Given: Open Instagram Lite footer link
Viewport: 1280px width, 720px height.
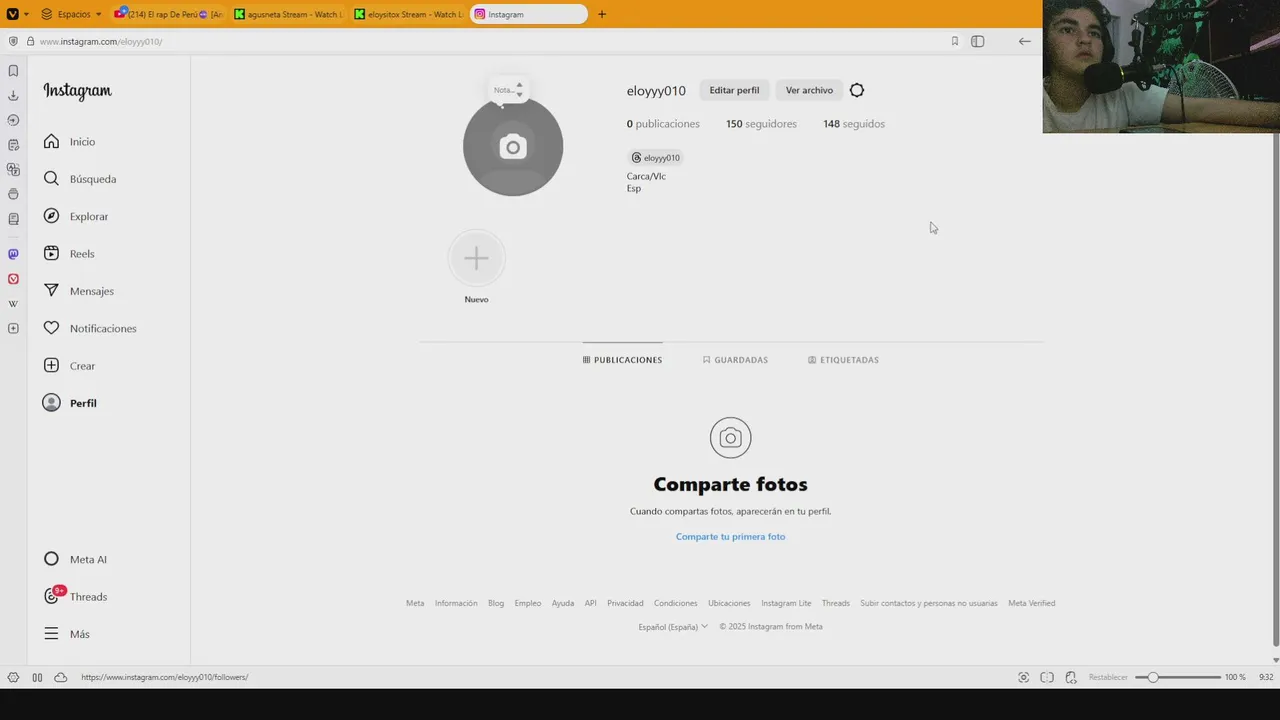Looking at the screenshot, I should tap(786, 603).
